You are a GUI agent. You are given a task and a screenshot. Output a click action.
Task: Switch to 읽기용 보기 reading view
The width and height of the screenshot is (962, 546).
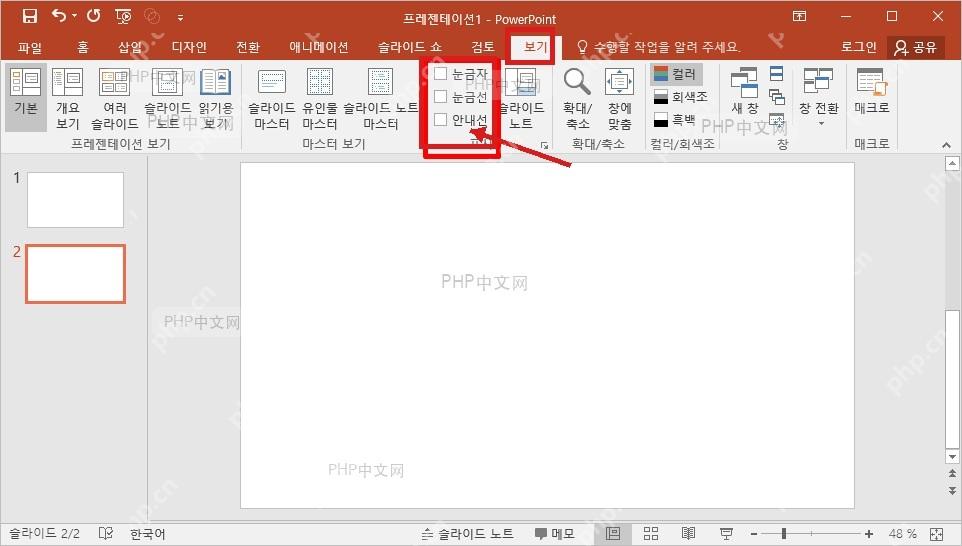tap(216, 98)
